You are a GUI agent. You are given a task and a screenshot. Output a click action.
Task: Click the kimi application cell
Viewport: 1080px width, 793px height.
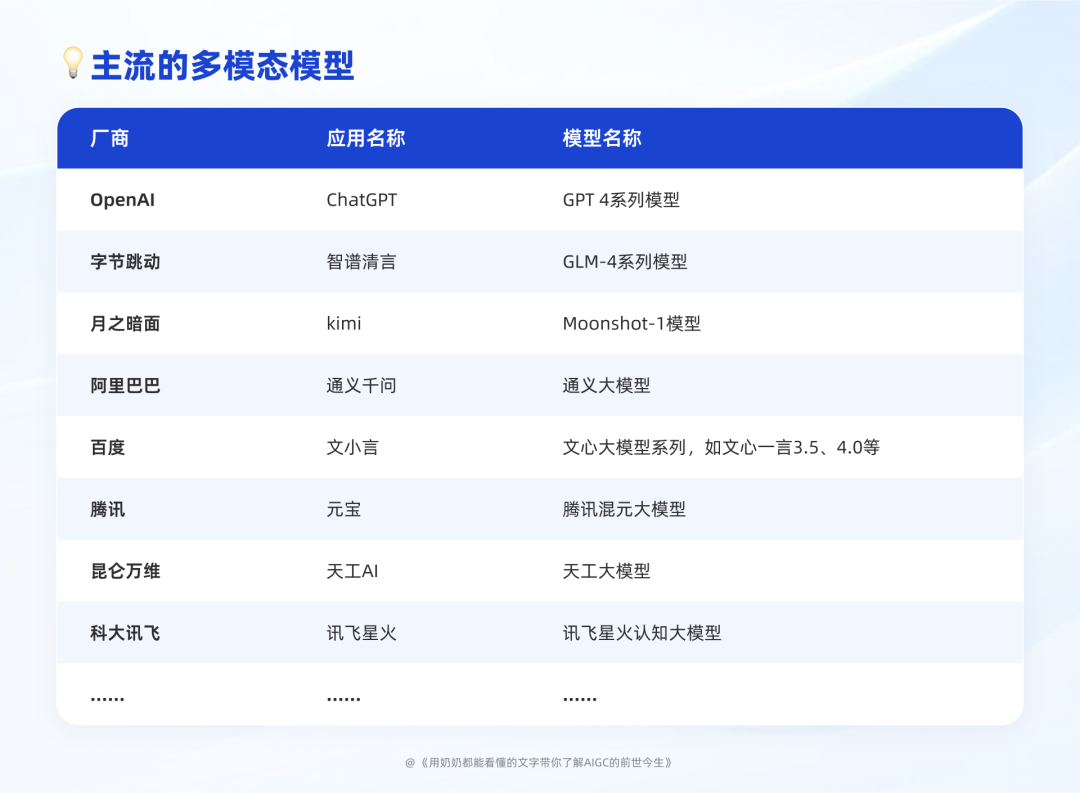click(344, 323)
